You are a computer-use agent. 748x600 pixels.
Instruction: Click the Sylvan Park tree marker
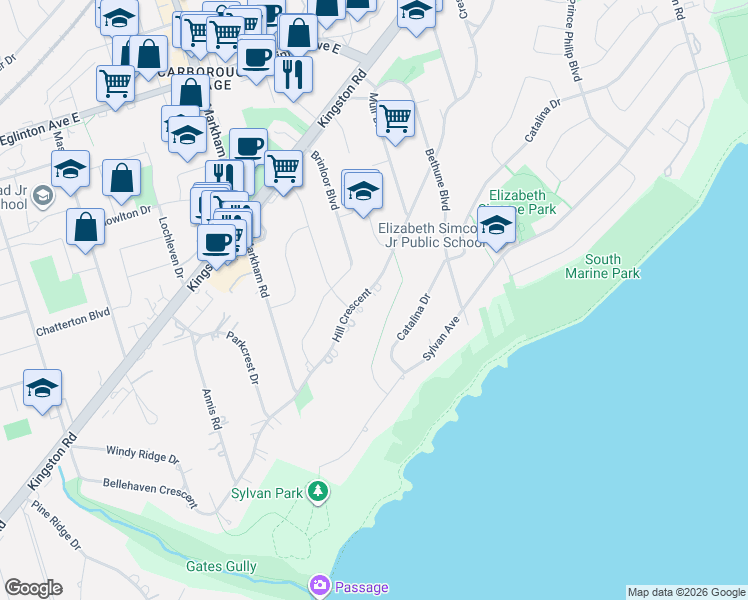coord(318,492)
